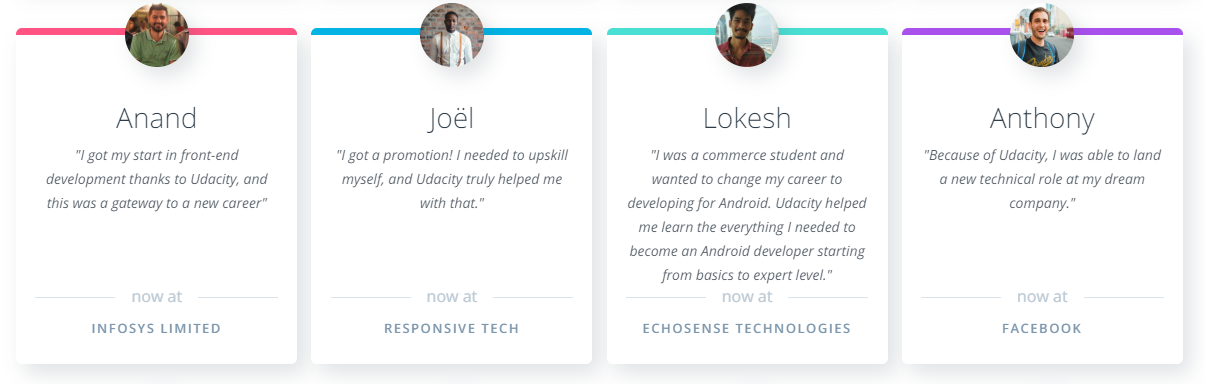Open the ECHOSENSE TECHNOLOGIES company label
The image size is (1205, 384).
coord(747,328)
